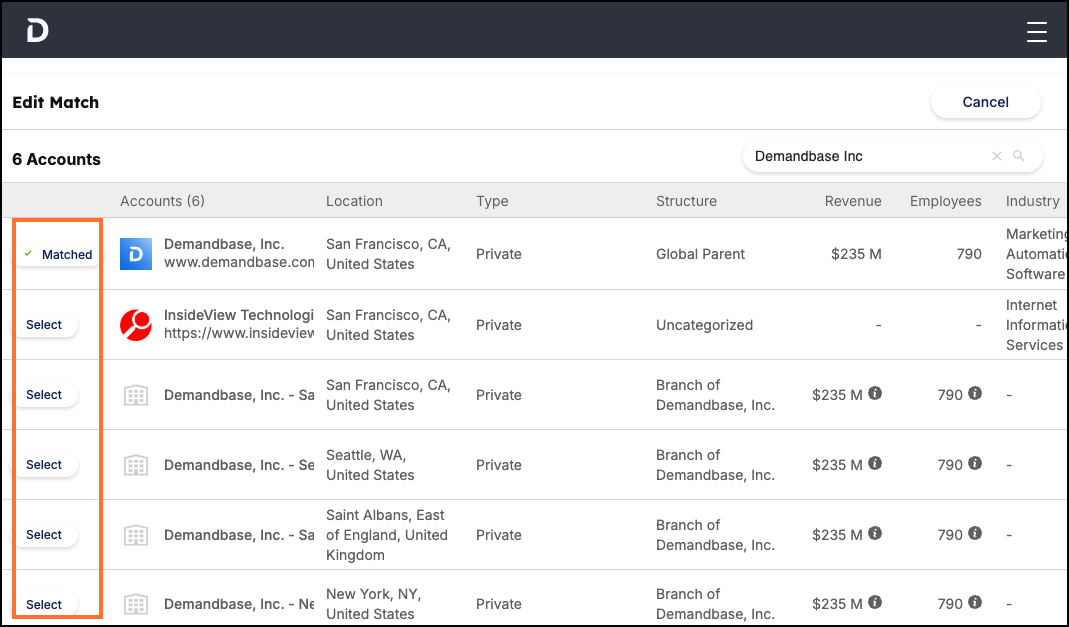The width and height of the screenshot is (1069, 627).
Task: Click the blue Demandbase account logo
Action: point(136,254)
